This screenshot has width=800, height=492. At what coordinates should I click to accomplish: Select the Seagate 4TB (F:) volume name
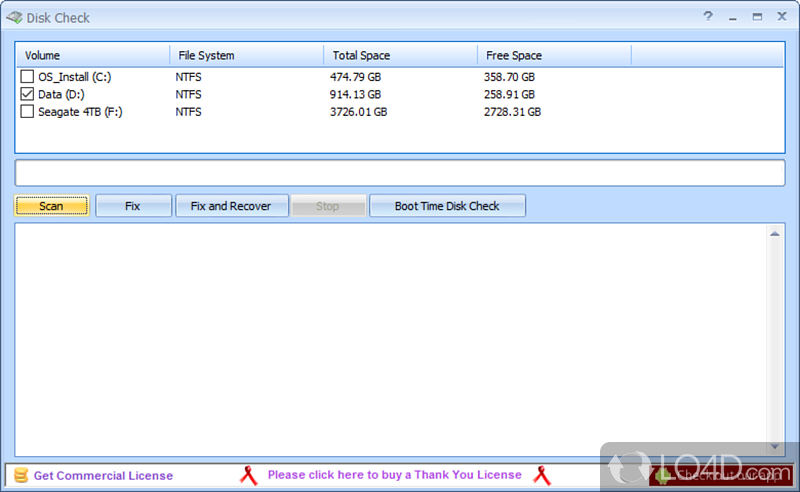point(80,112)
